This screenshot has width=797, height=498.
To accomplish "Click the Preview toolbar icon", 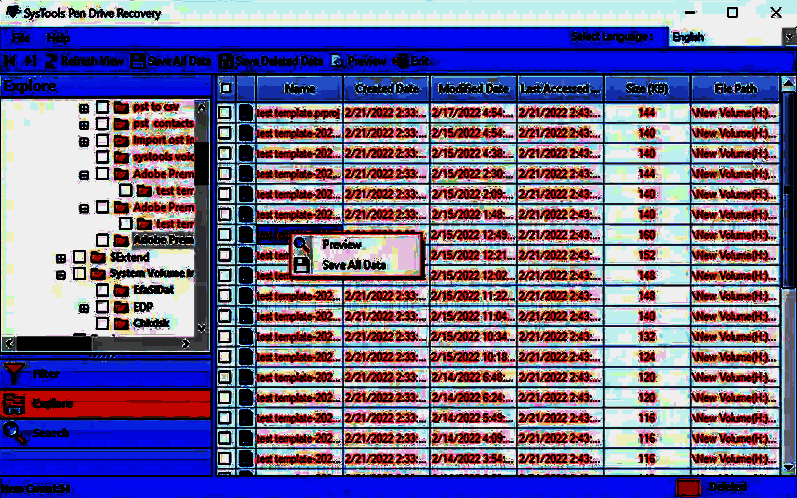I will pyautogui.click(x=338, y=61).
